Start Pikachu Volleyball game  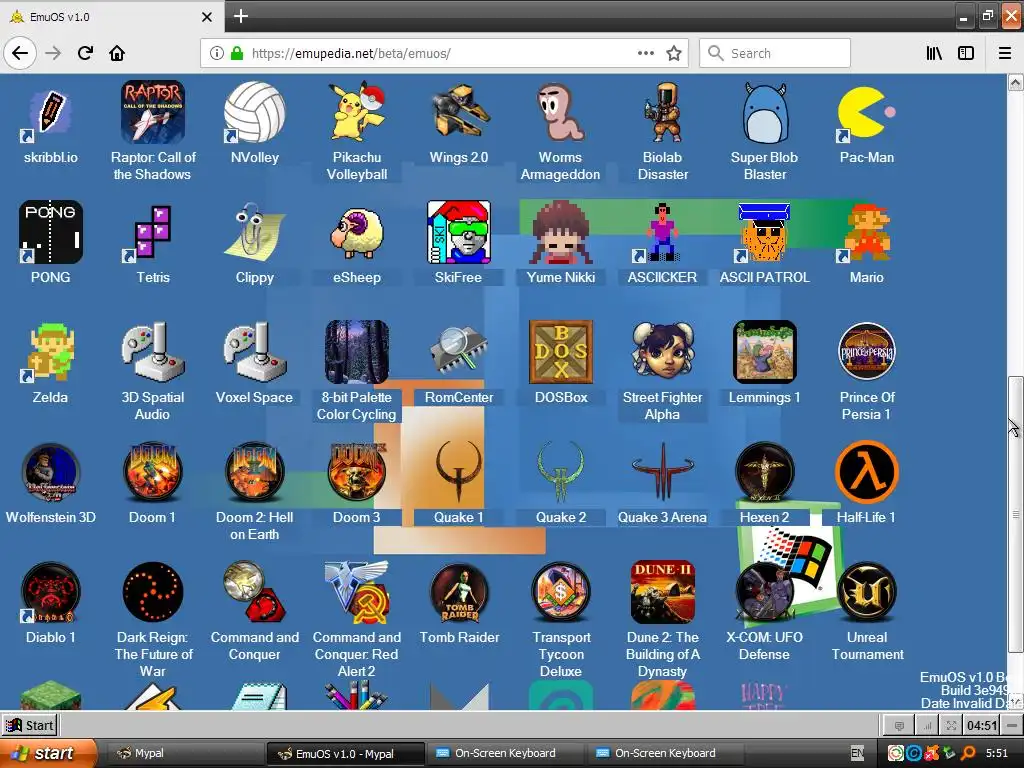[357, 112]
